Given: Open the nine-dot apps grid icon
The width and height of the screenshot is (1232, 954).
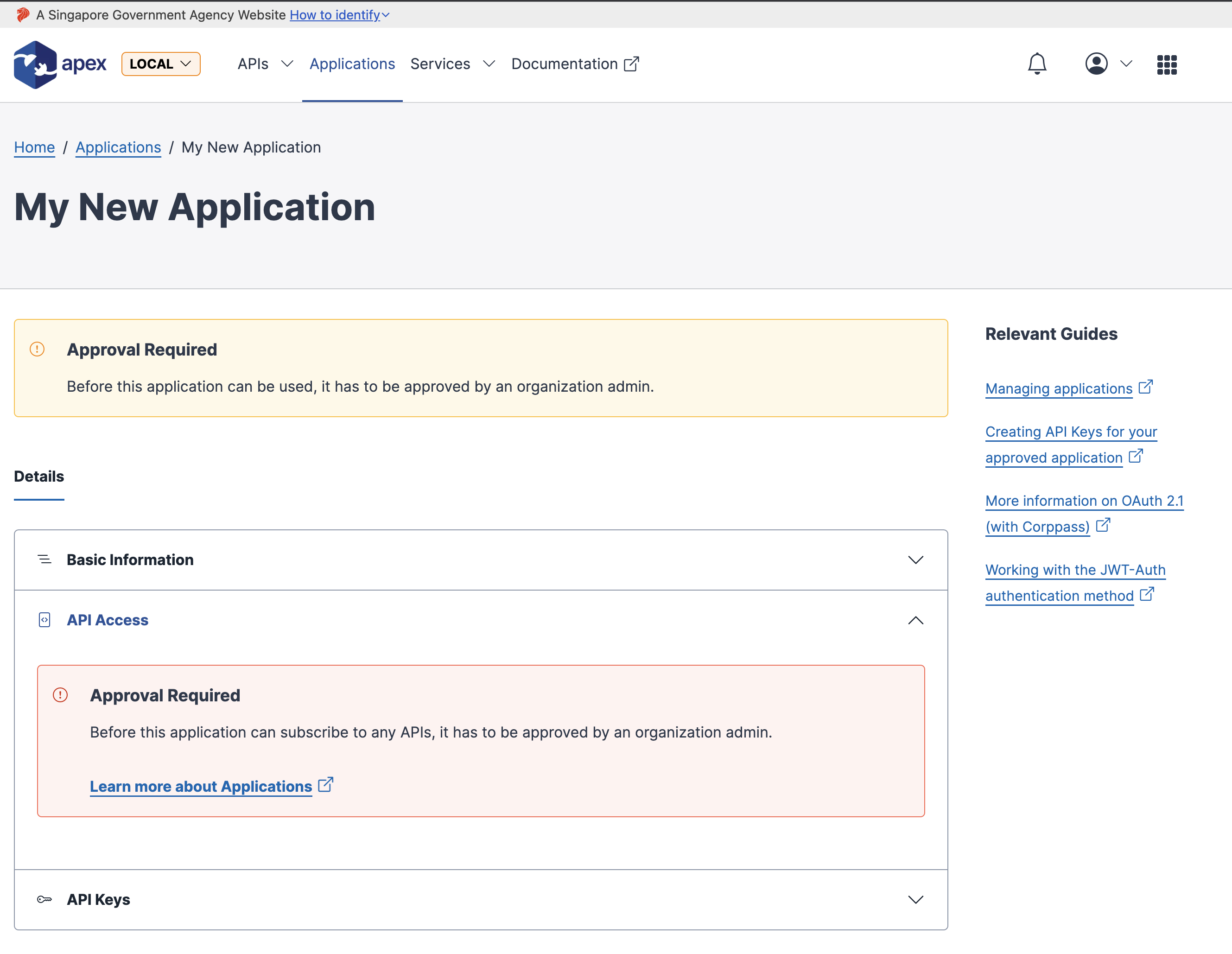Looking at the screenshot, I should tap(1167, 64).
